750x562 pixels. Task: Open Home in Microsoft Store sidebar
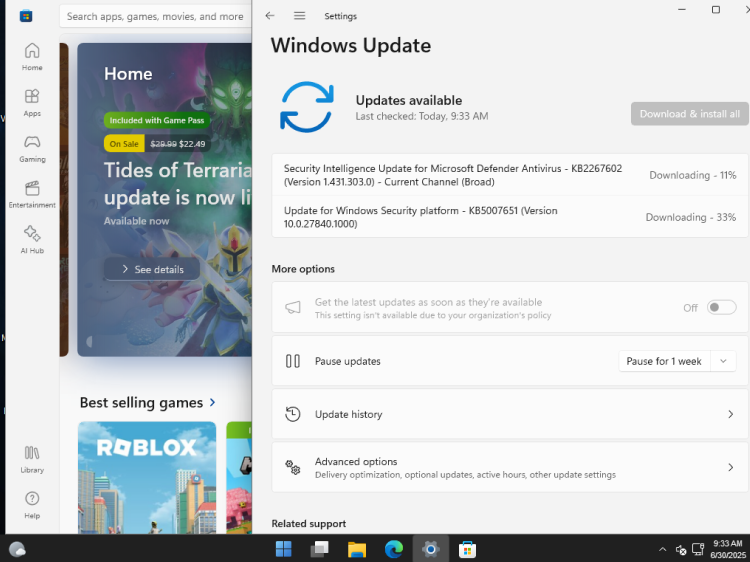pyautogui.click(x=32, y=56)
